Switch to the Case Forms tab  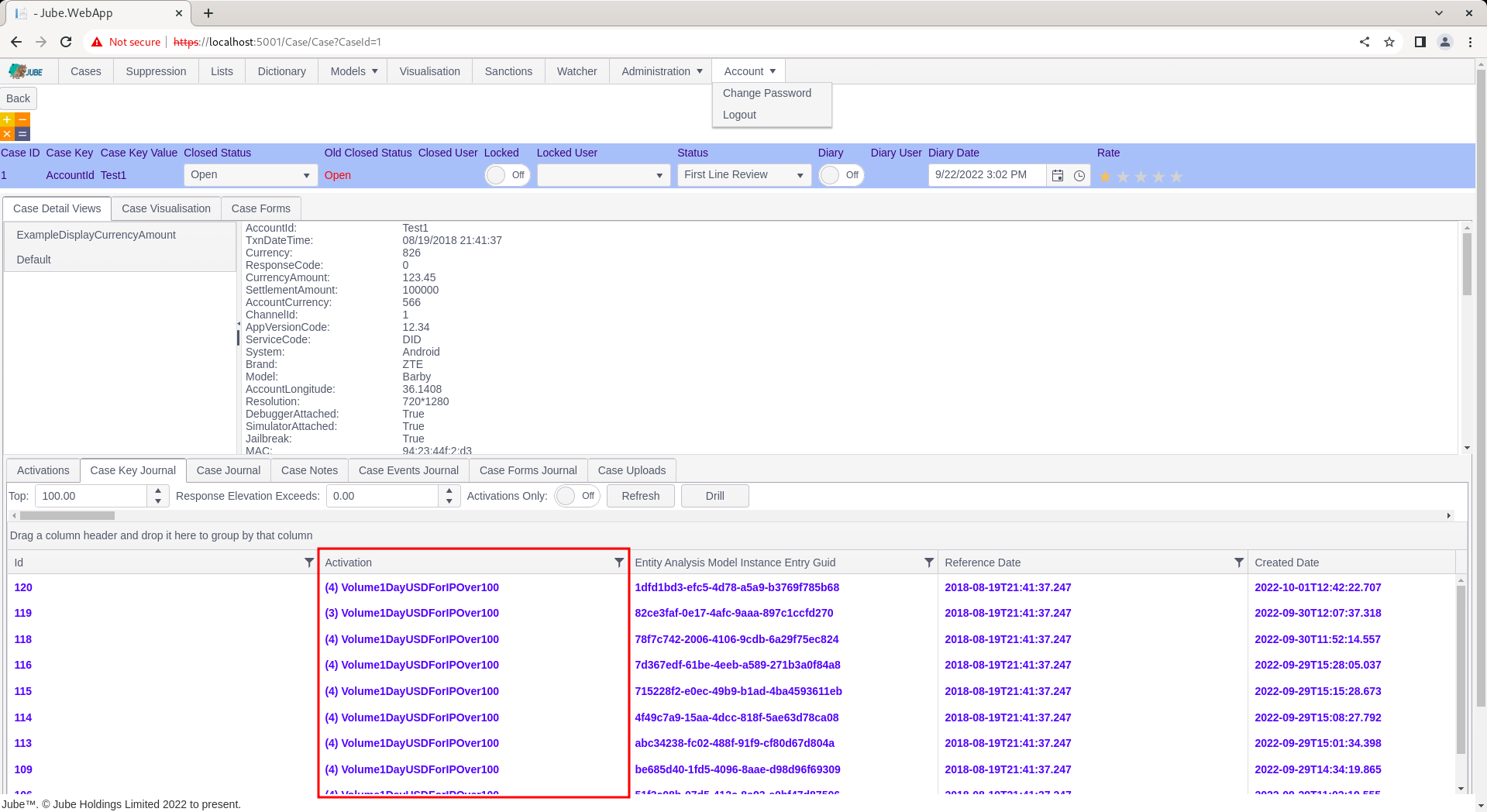[x=260, y=208]
